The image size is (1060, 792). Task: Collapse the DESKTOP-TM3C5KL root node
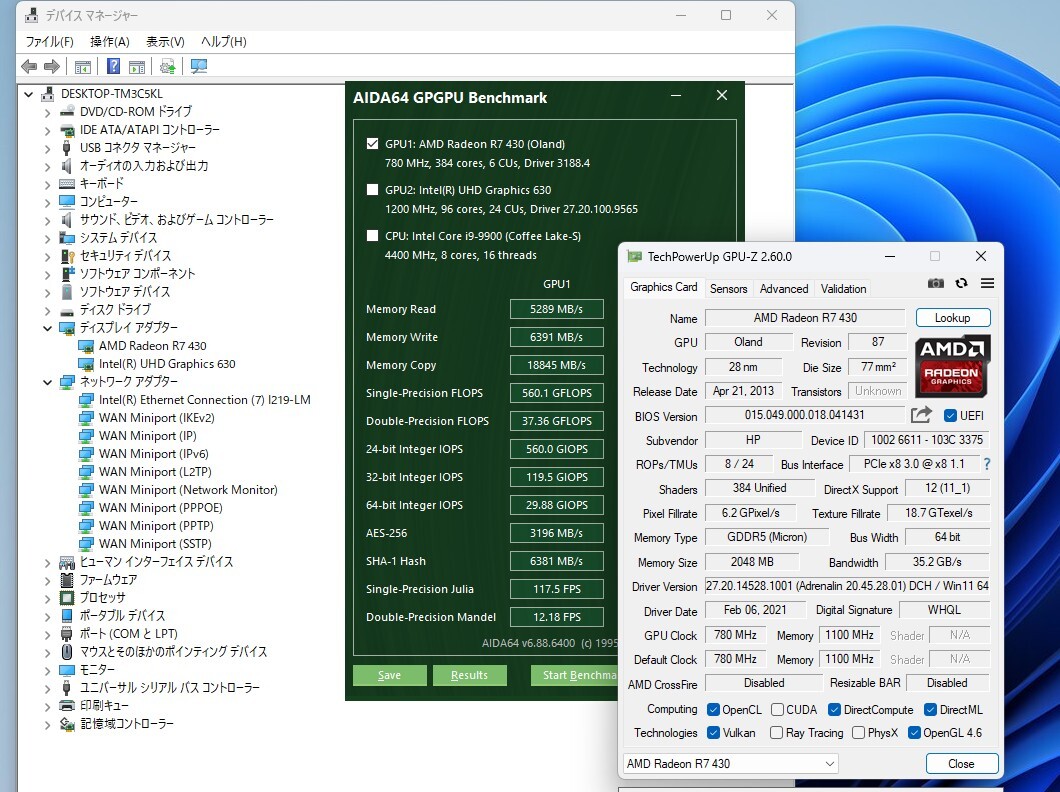tap(28, 95)
